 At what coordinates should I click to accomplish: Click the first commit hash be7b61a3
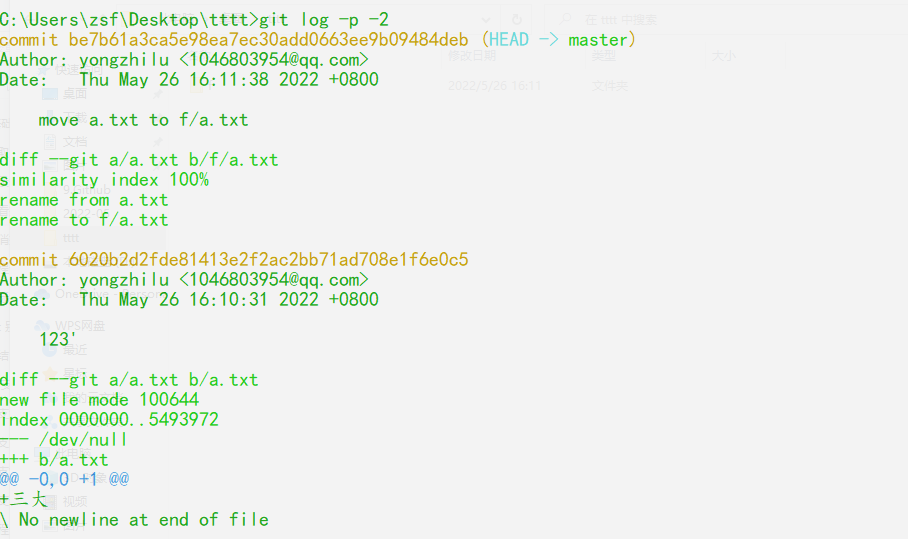coord(268,39)
